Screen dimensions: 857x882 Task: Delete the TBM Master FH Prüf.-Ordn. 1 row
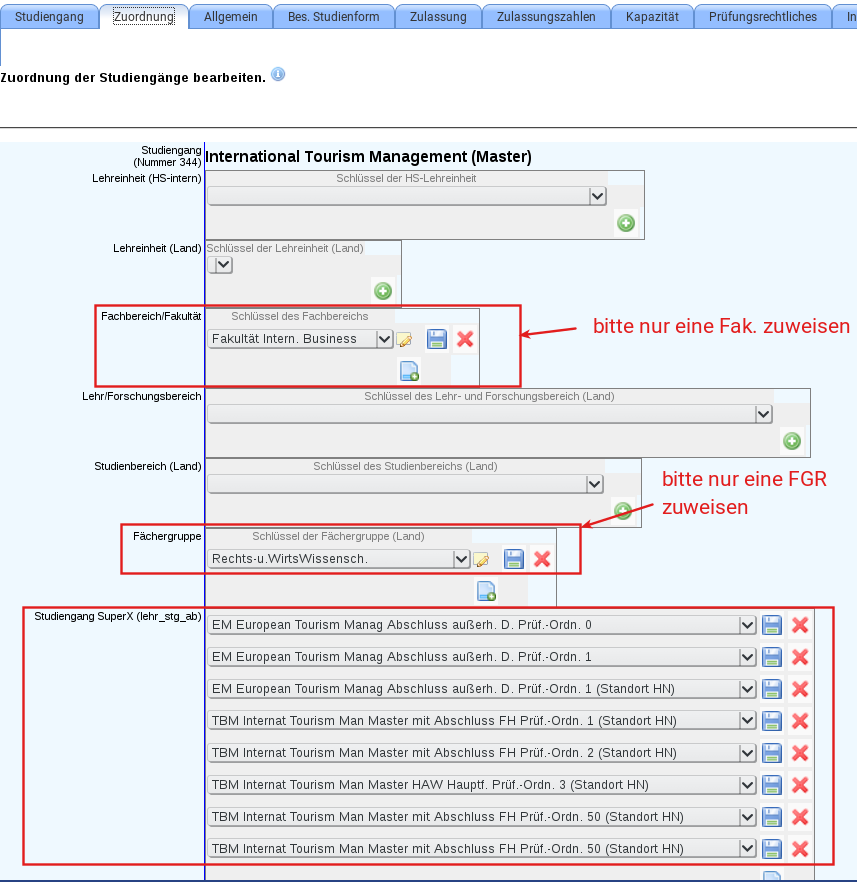800,721
